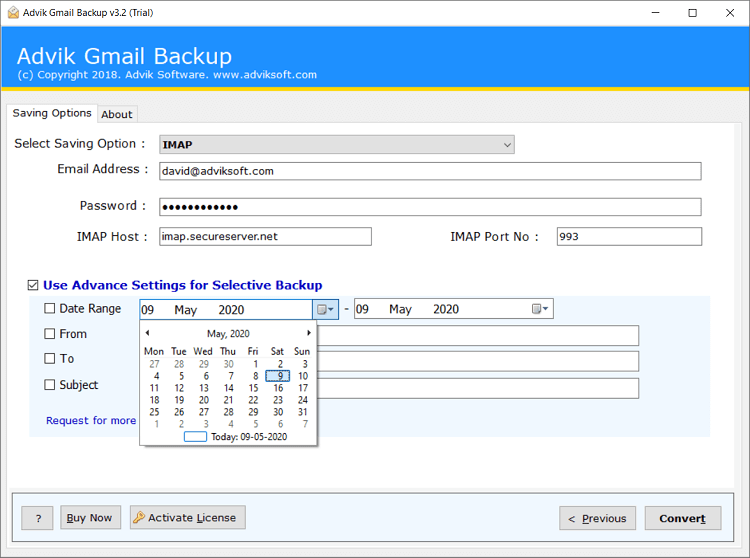750x558 pixels.
Task: Minimize the Advik Gmail Backup window
Action: [655, 13]
